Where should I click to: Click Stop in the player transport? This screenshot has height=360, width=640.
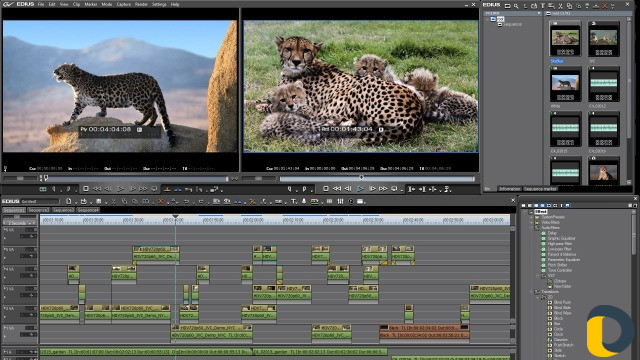[x=86, y=189]
